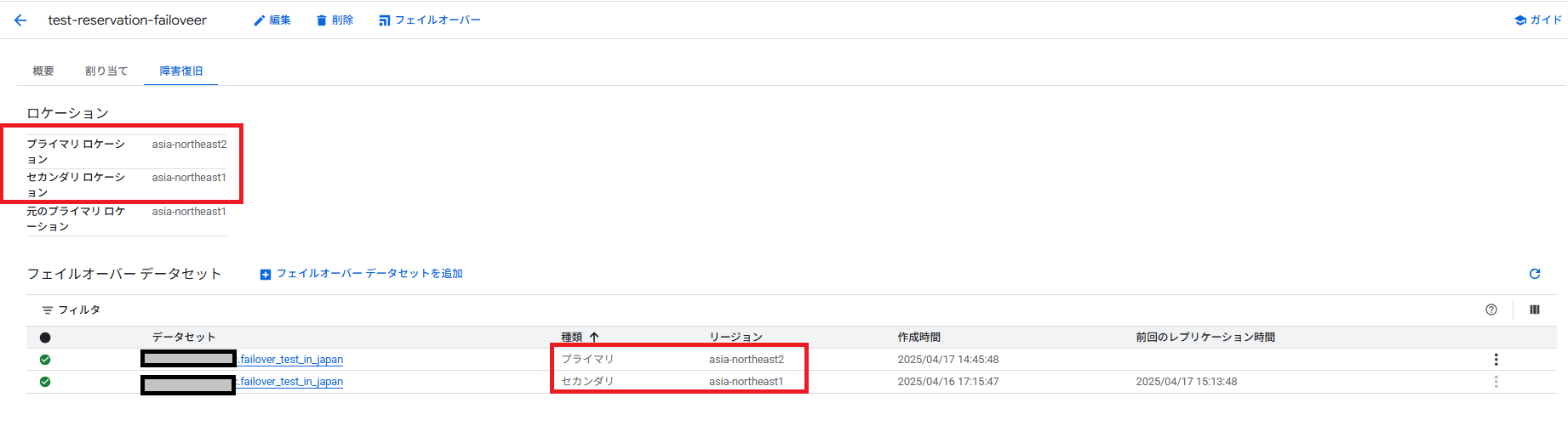This screenshot has height=426, width=1568.
Task: Go back using the left arrow icon
Action: click(20, 20)
